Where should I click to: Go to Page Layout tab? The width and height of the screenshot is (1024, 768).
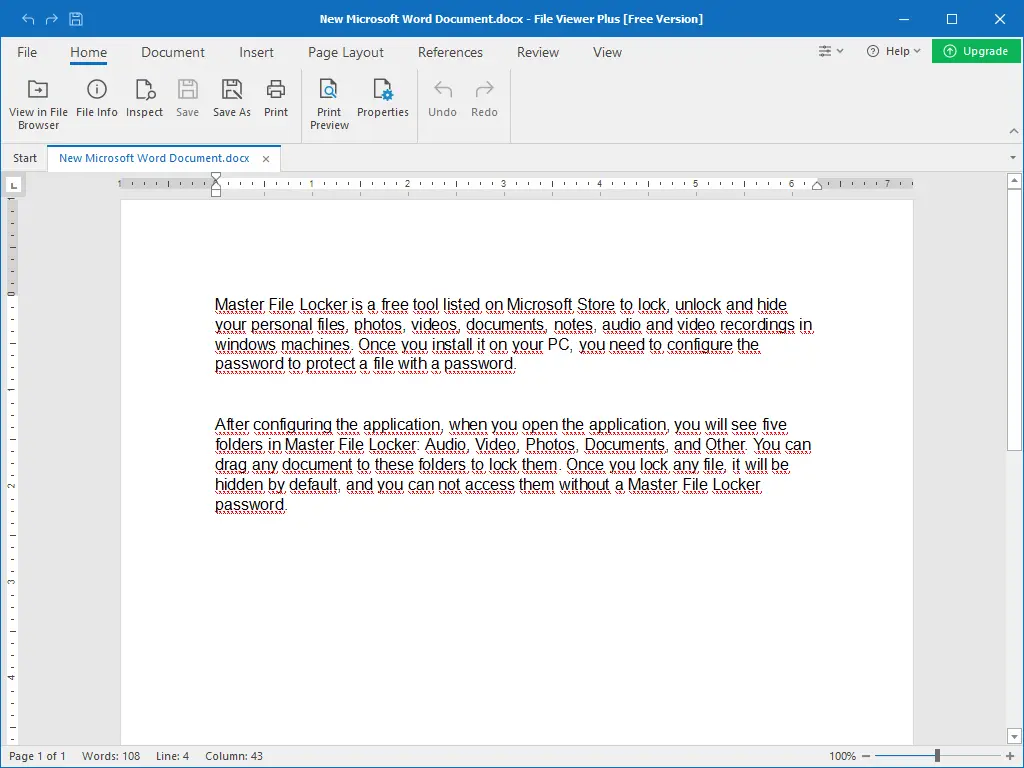tap(345, 52)
